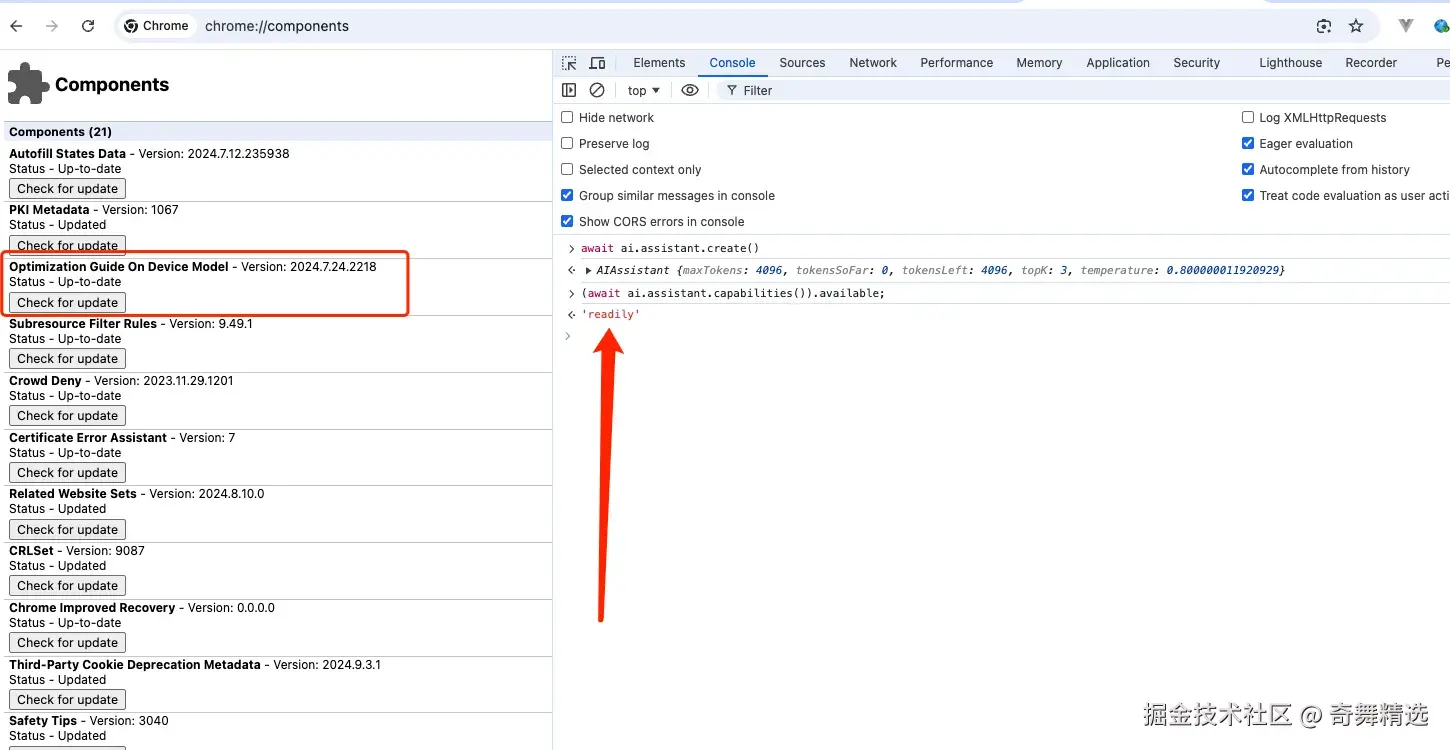Click the 'readily' console result text
This screenshot has height=750, width=1450.
click(610, 314)
